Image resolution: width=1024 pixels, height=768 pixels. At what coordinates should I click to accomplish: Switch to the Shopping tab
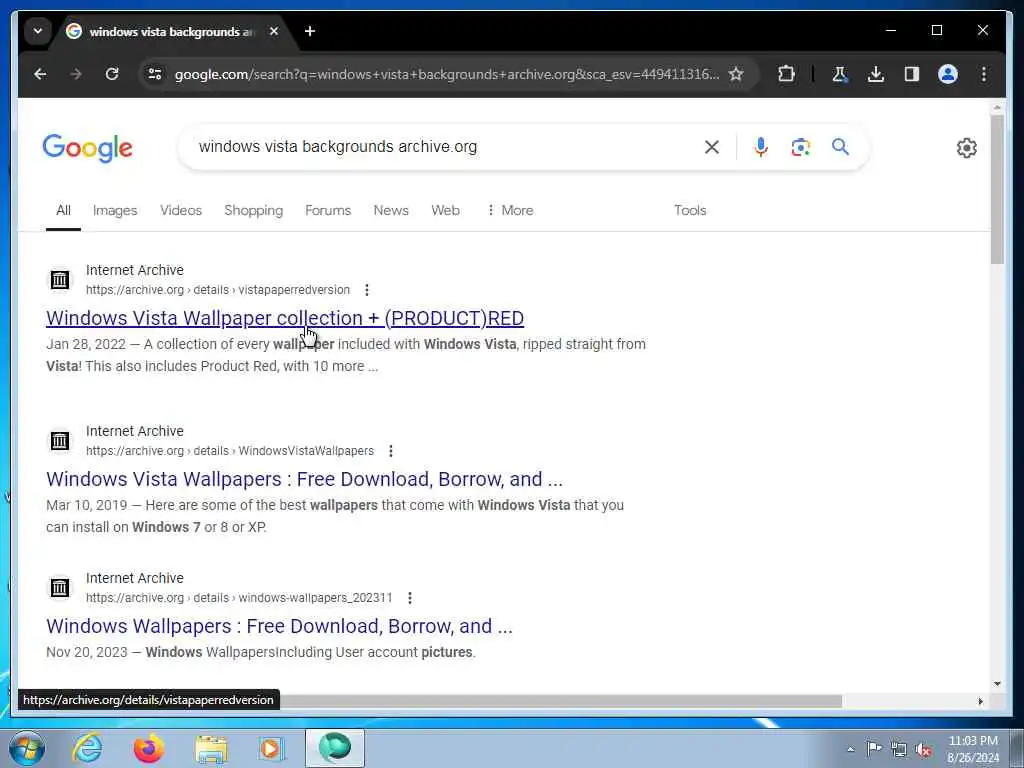coord(253,210)
